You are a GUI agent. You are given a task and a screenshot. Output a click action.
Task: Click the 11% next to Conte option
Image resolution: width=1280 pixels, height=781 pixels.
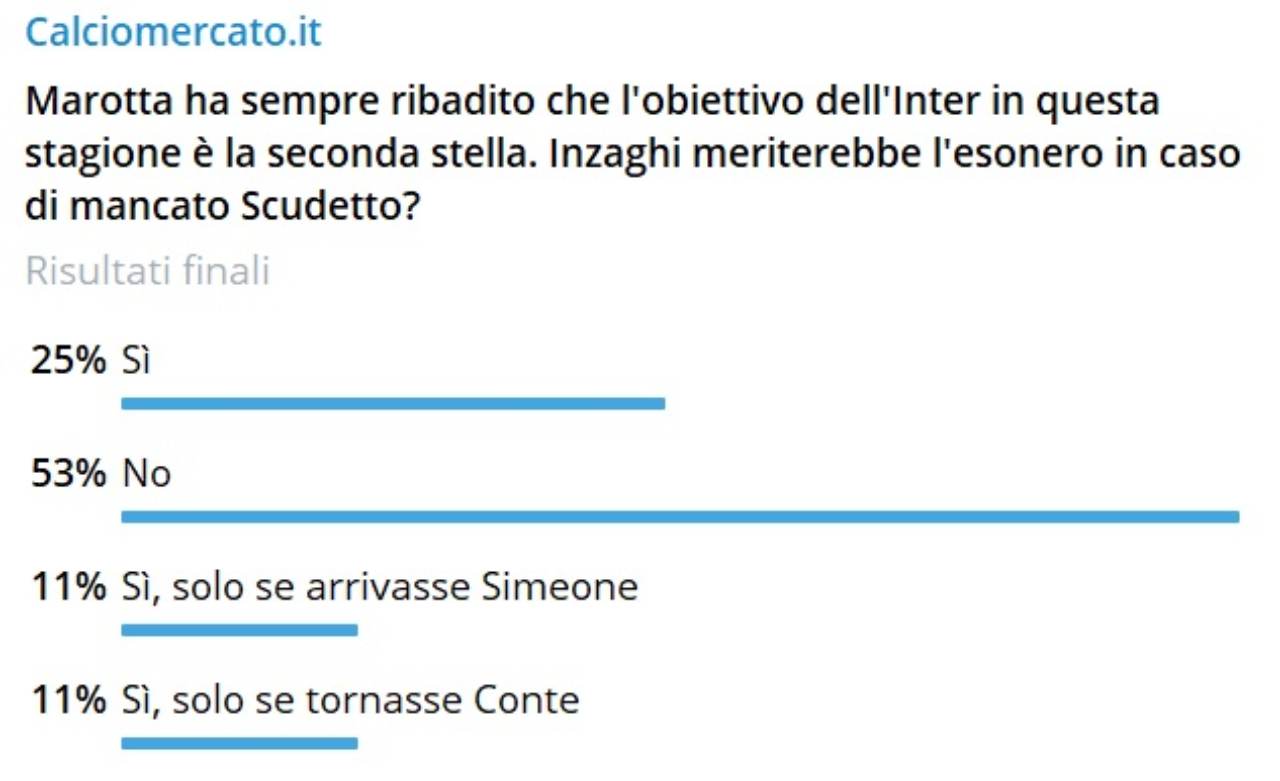tap(68, 699)
